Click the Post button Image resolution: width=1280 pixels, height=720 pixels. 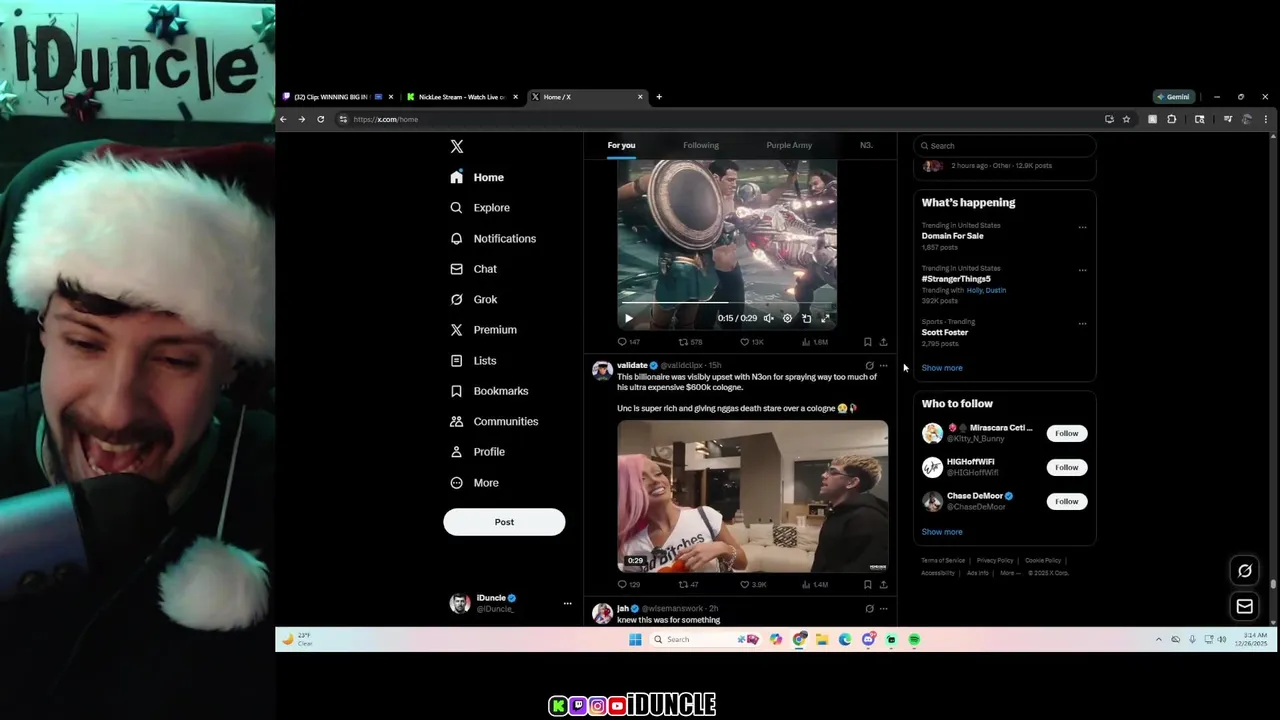click(504, 522)
